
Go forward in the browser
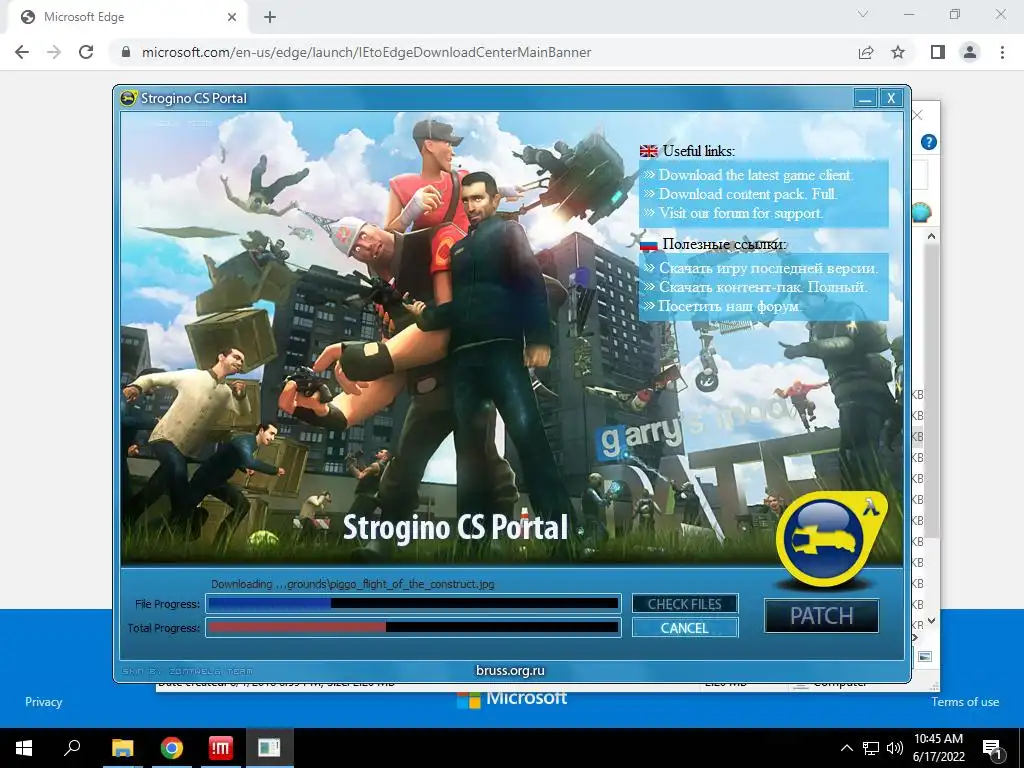54,52
